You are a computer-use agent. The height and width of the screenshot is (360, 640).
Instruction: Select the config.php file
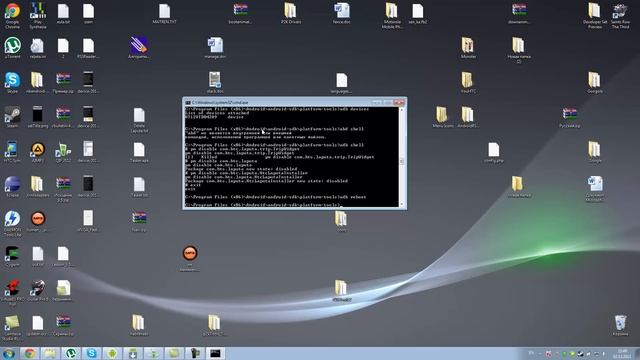493,152
